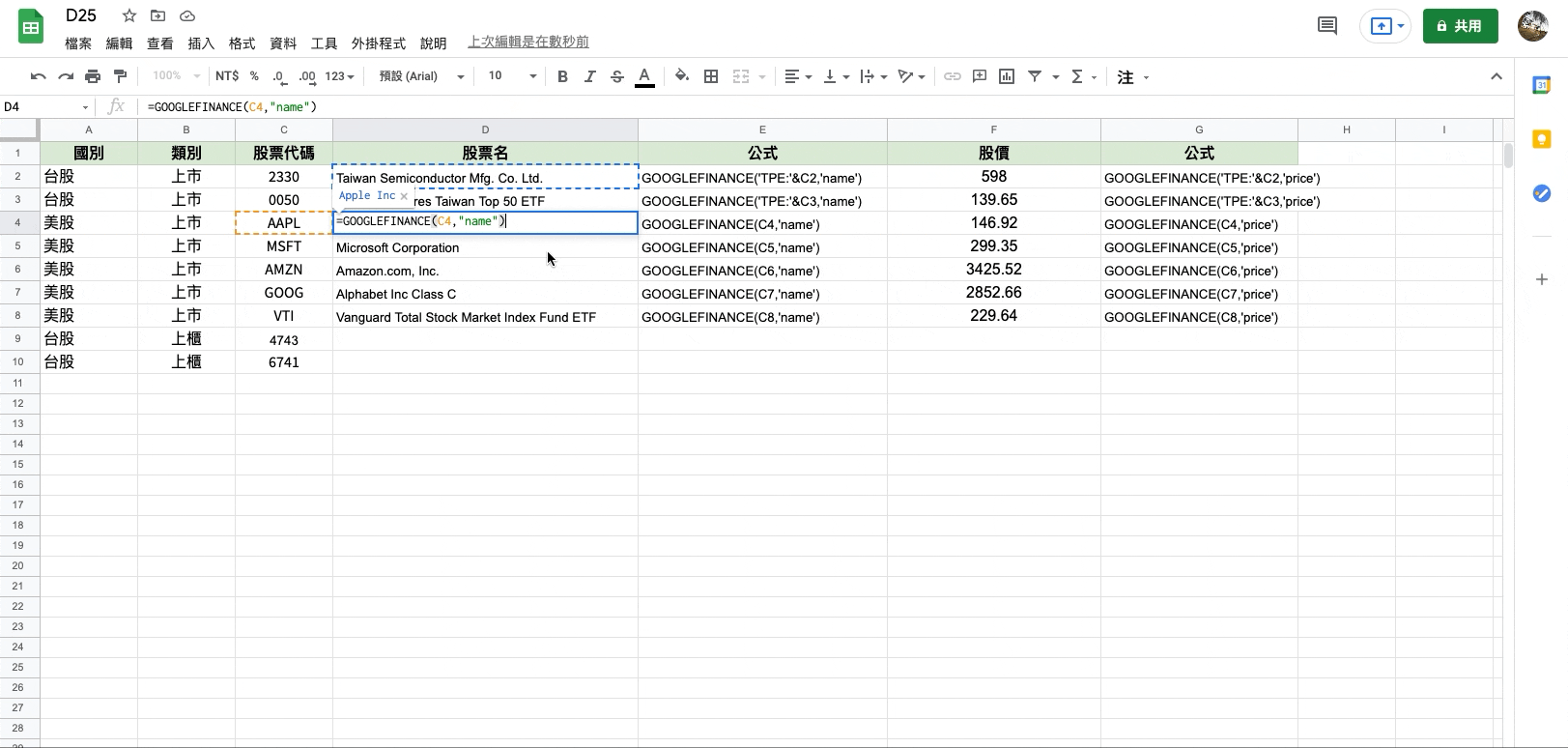Collapse the toolbar with chevron
1568x748 pixels.
coord(1496,76)
